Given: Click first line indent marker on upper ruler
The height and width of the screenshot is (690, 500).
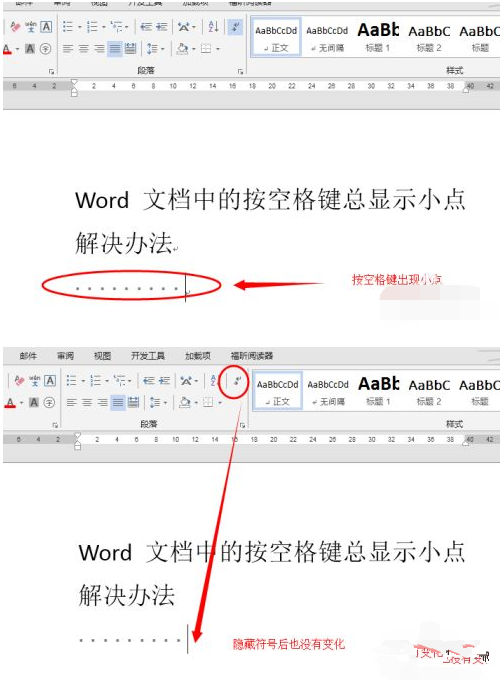Looking at the screenshot, I should 74,82.
